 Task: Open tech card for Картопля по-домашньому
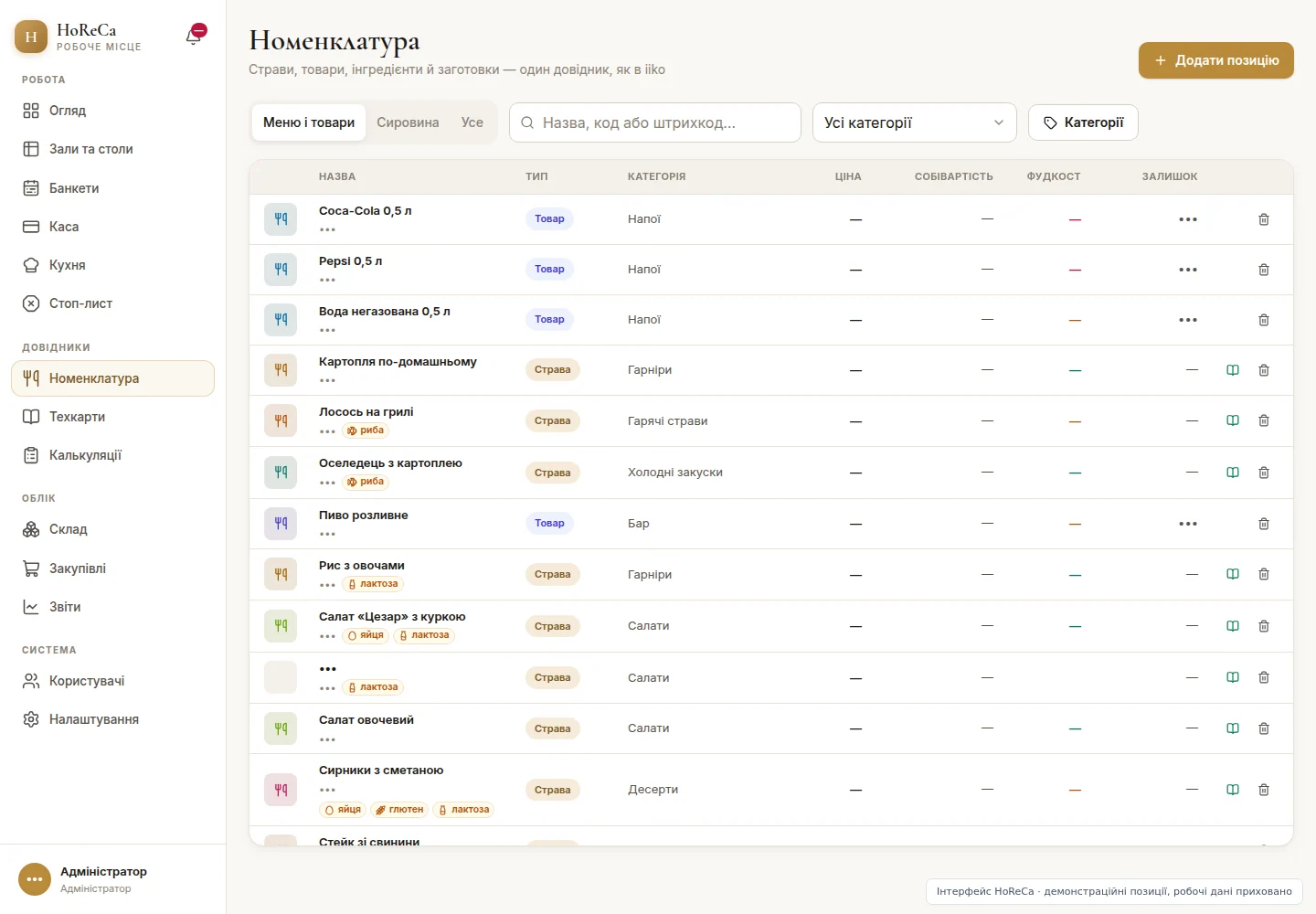click(x=1233, y=370)
